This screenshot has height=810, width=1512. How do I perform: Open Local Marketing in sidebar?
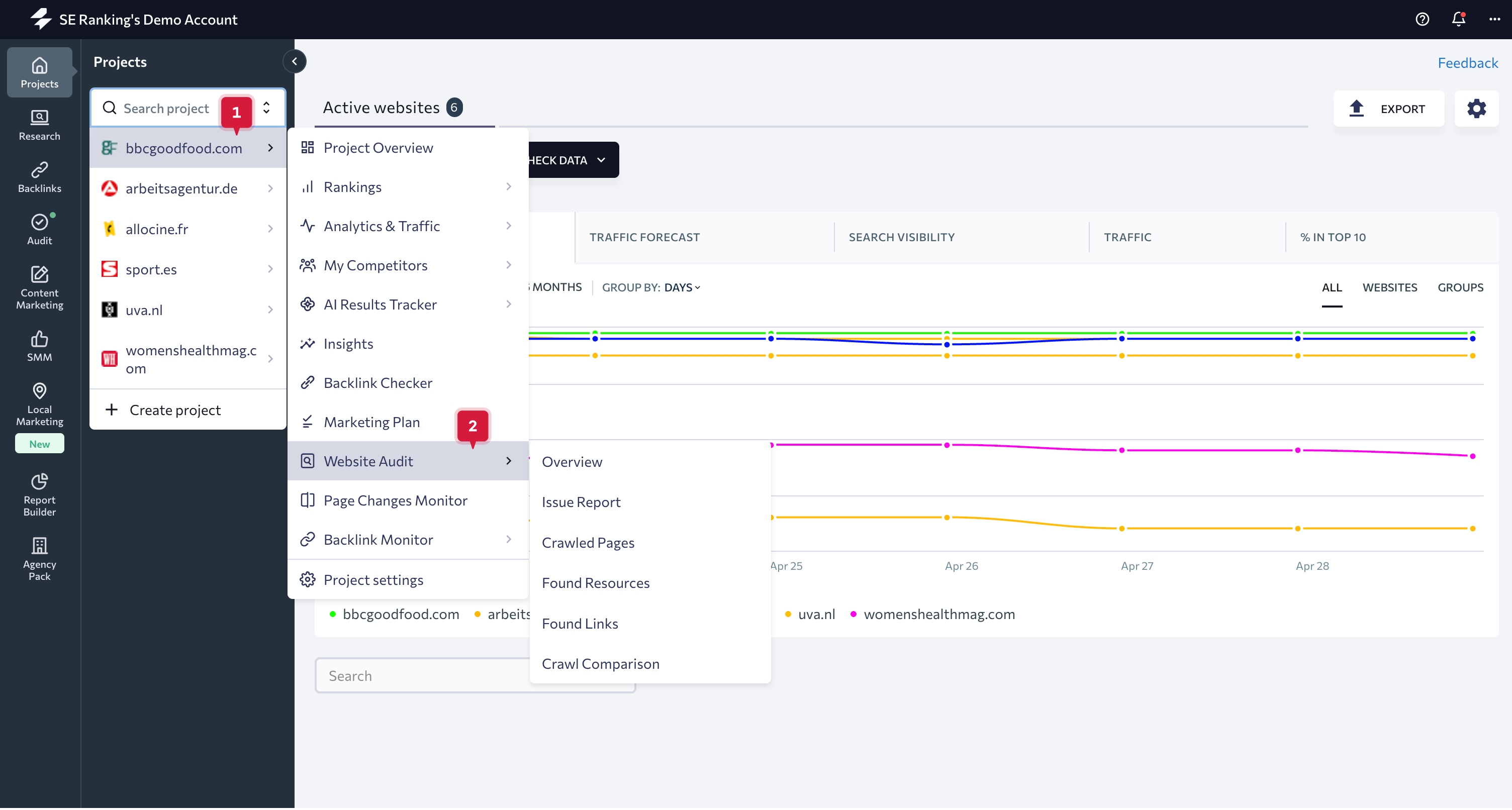(x=39, y=404)
